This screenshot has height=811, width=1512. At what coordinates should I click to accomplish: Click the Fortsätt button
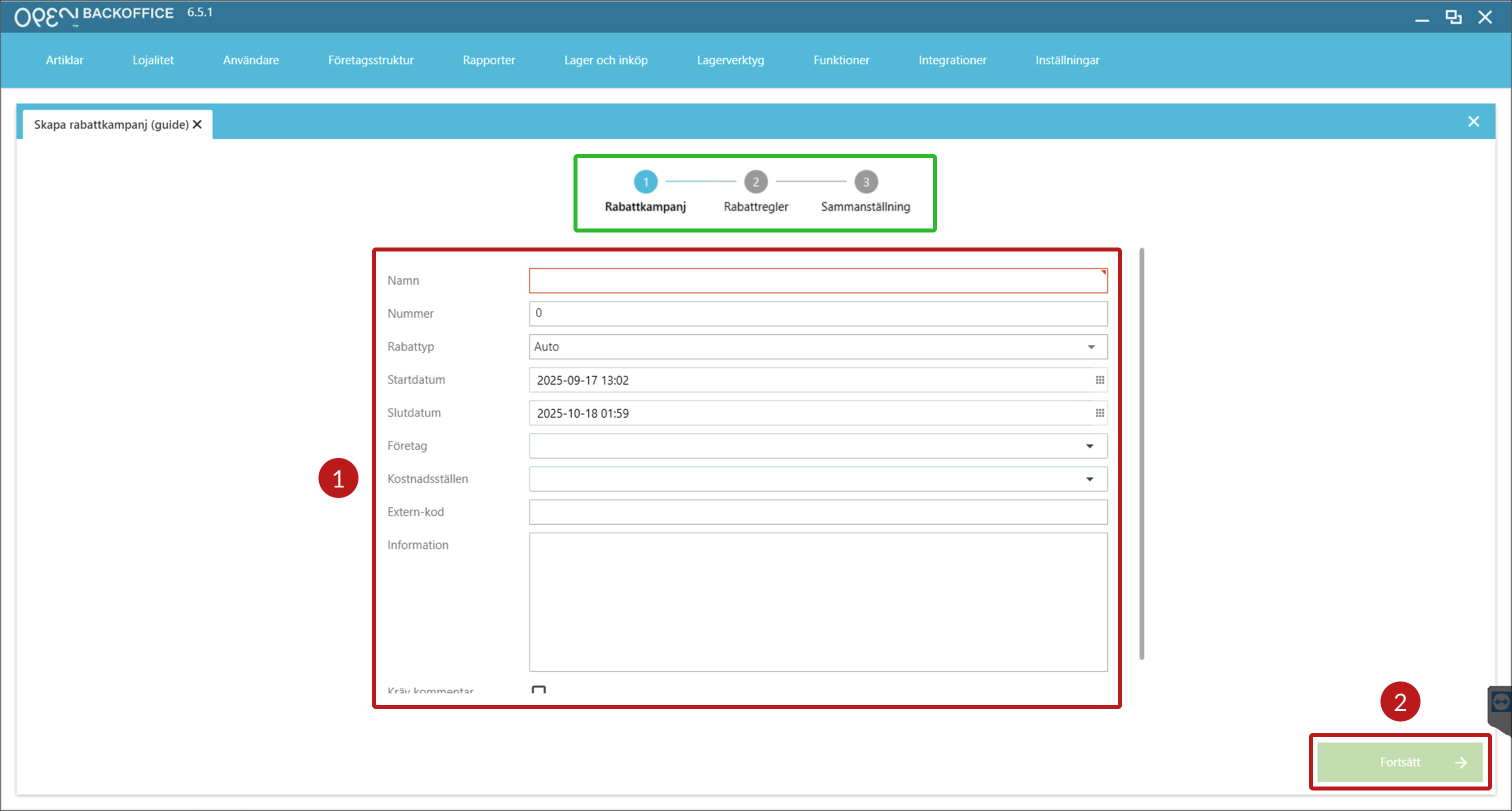coord(1399,761)
